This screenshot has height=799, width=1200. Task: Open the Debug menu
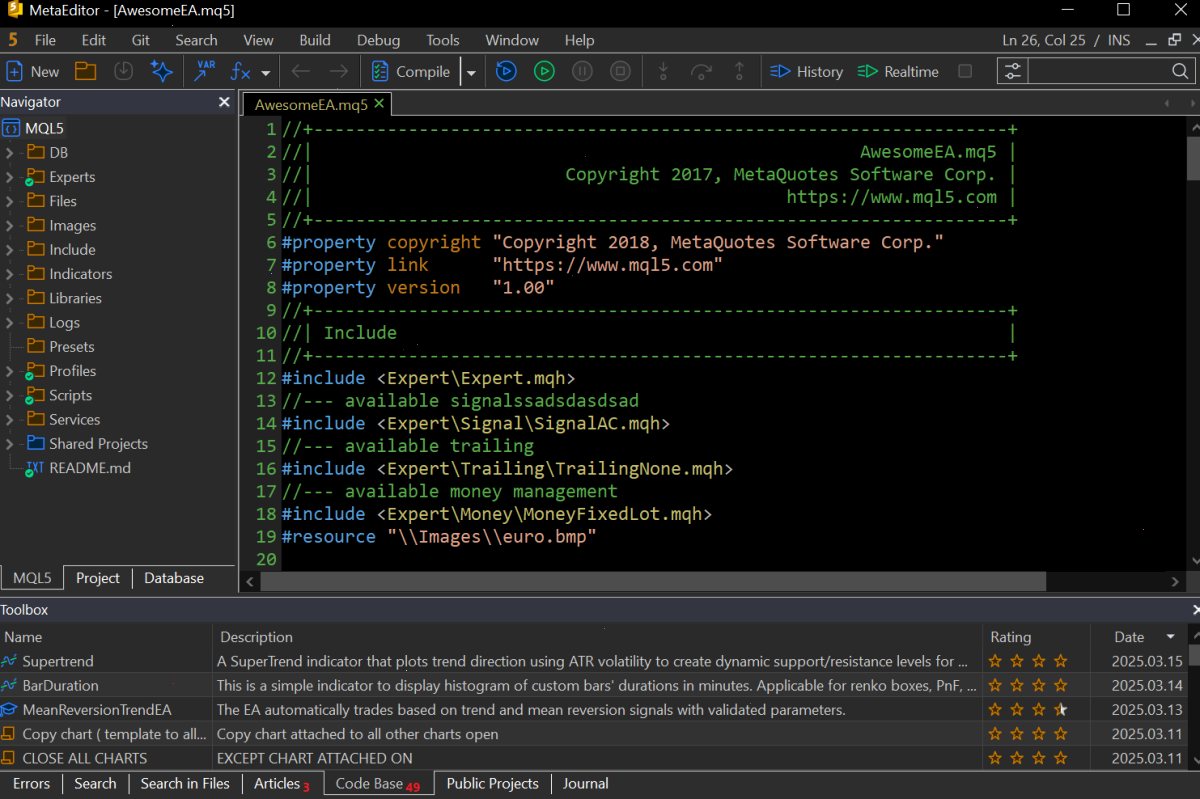(x=378, y=40)
